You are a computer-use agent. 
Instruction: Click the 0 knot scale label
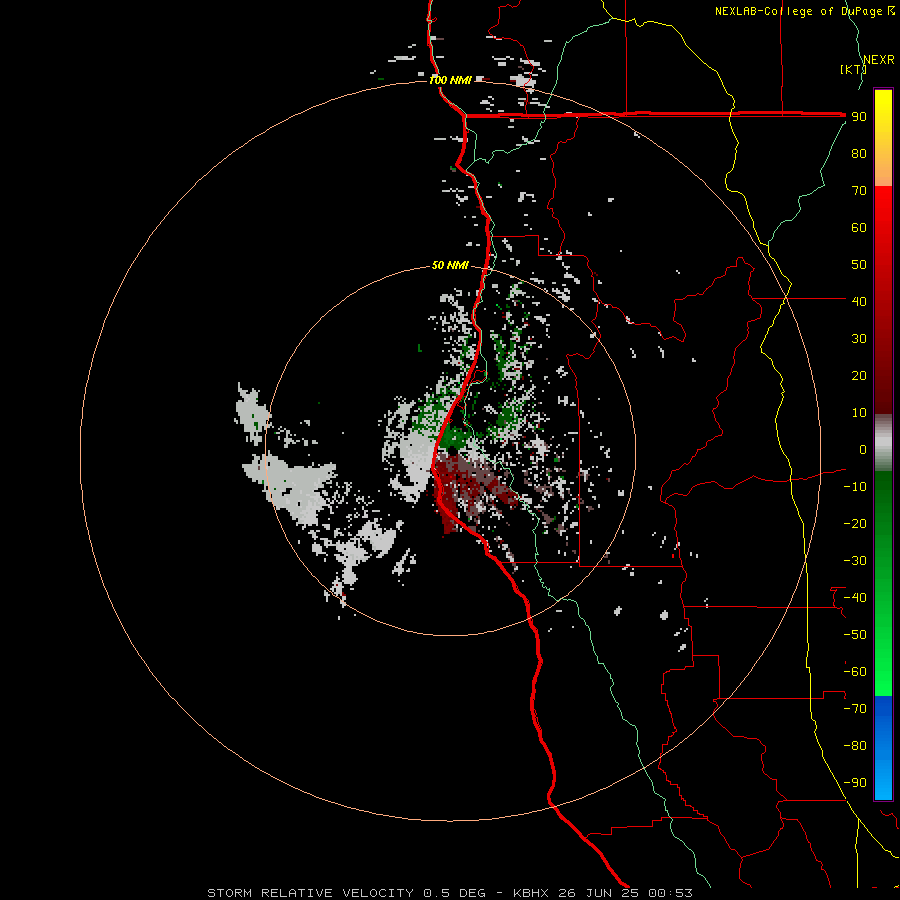coord(863,449)
